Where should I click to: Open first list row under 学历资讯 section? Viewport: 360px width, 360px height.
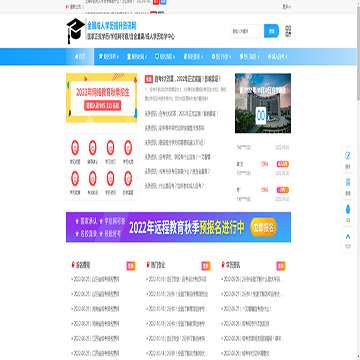pos(252,279)
